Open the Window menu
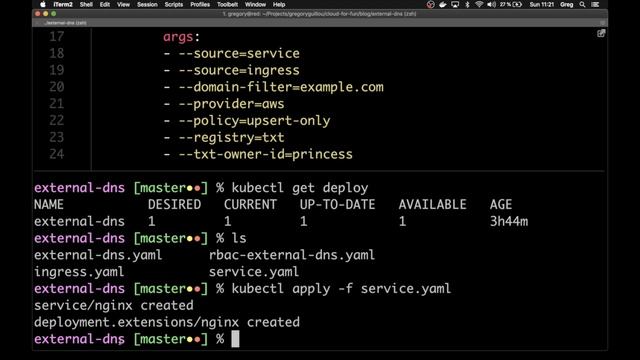The width and height of the screenshot is (640, 360). pos(255,4)
